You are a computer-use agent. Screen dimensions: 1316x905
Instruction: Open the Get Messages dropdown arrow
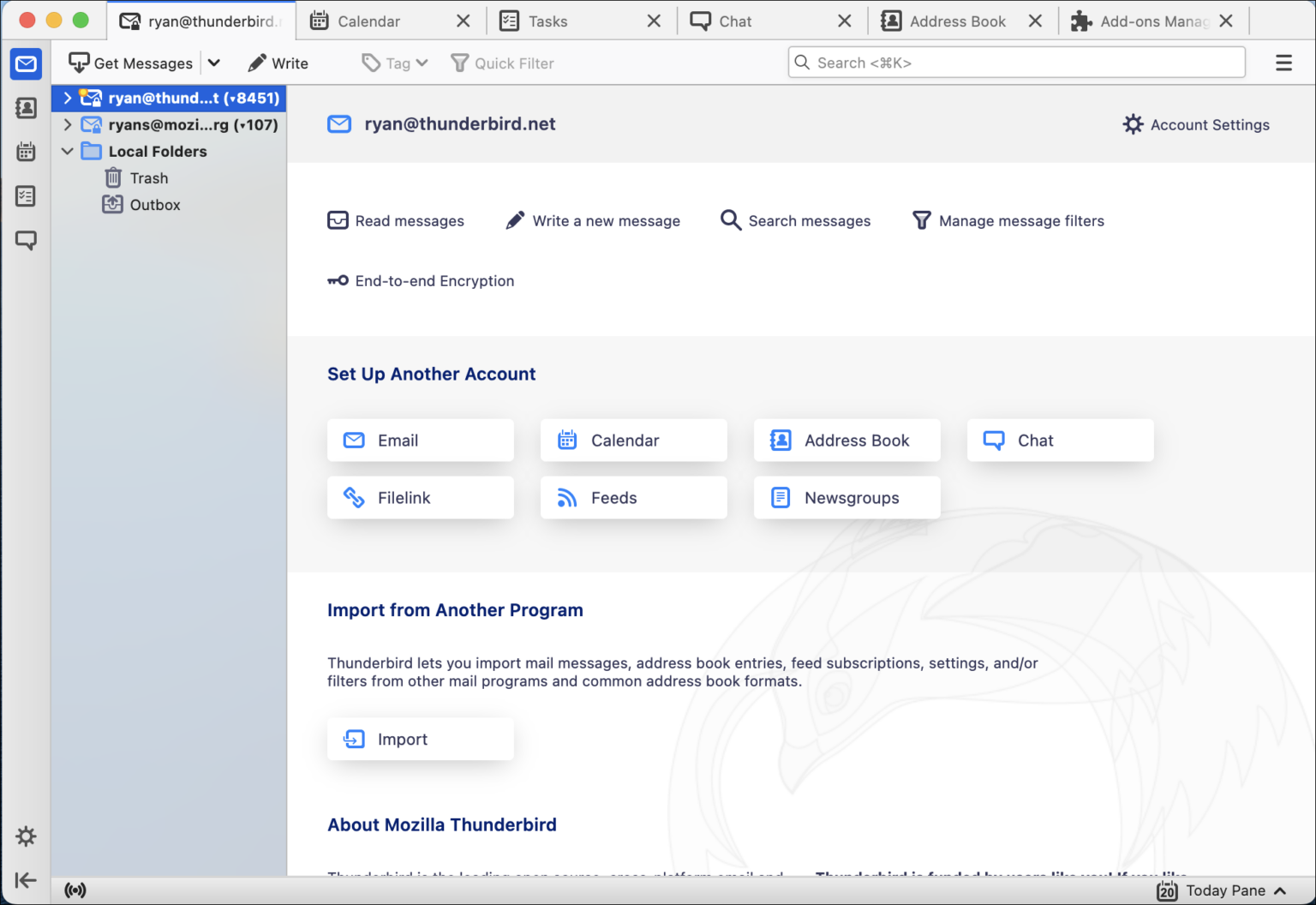click(214, 63)
